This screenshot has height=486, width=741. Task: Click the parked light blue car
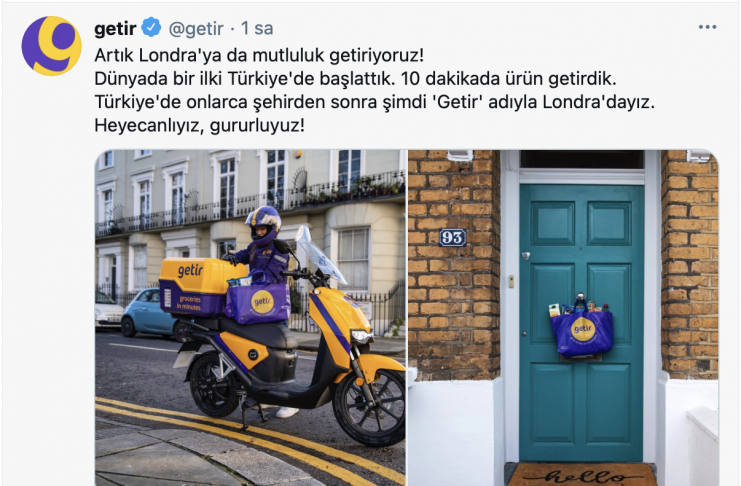[148, 312]
